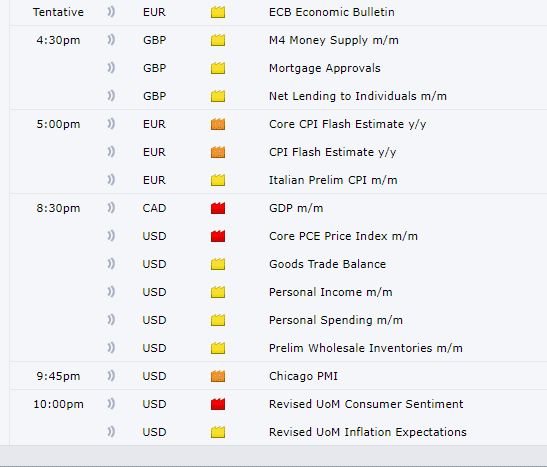The width and height of the screenshot is (547, 467).
Task: Open the Prelim Wholesale Inventories m/m event
Action: (366, 348)
